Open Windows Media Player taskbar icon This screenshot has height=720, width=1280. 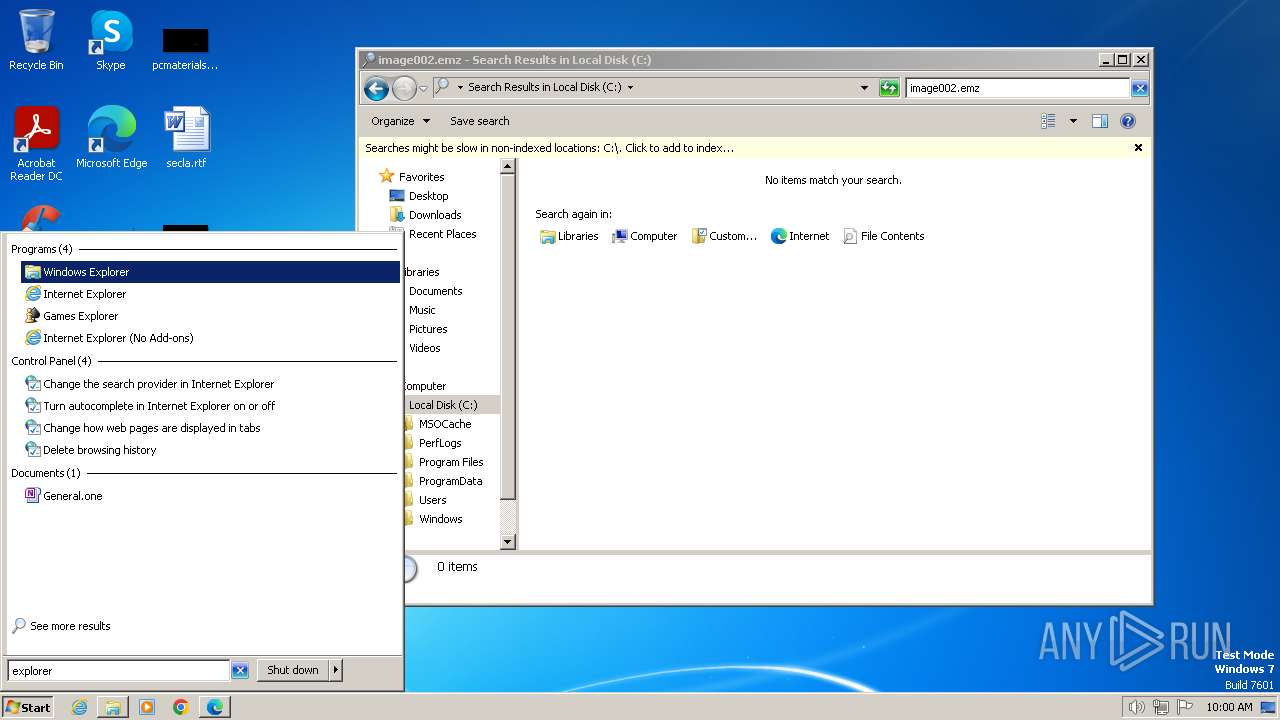click(x=147, y=707)
